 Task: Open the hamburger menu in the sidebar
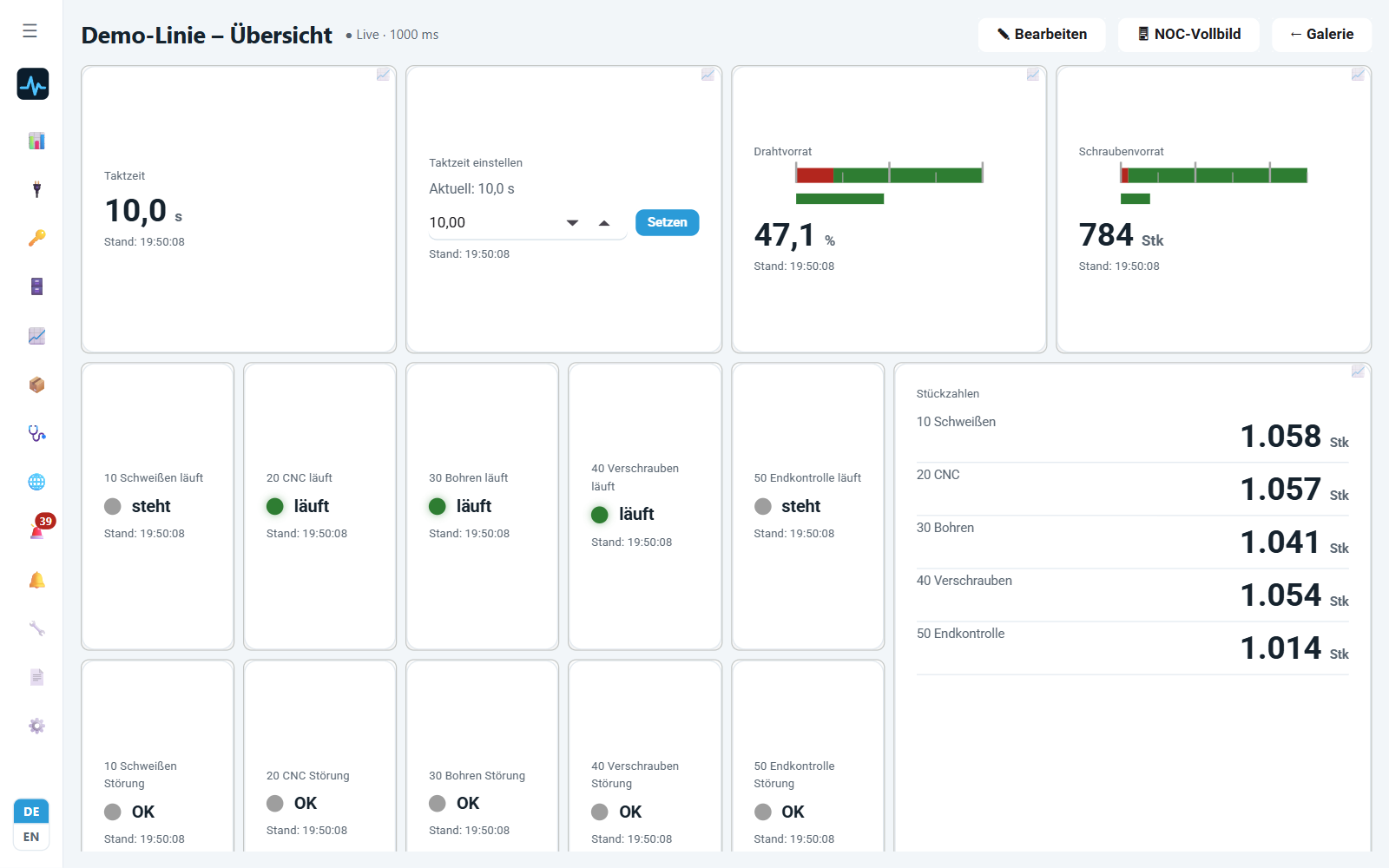[30, 31]
